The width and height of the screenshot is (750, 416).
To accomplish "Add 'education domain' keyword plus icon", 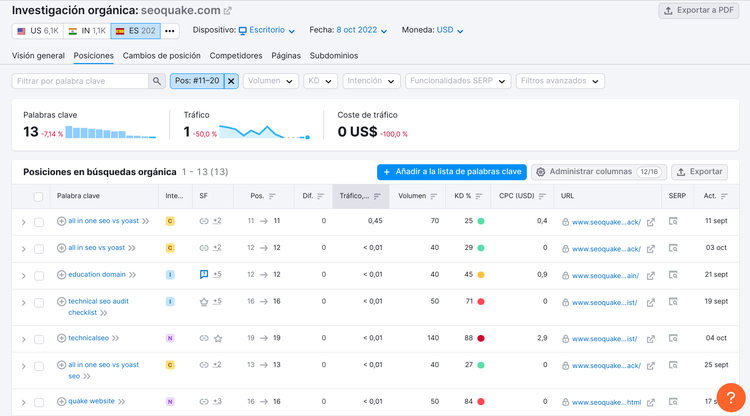I will click(x=61, y=274).
